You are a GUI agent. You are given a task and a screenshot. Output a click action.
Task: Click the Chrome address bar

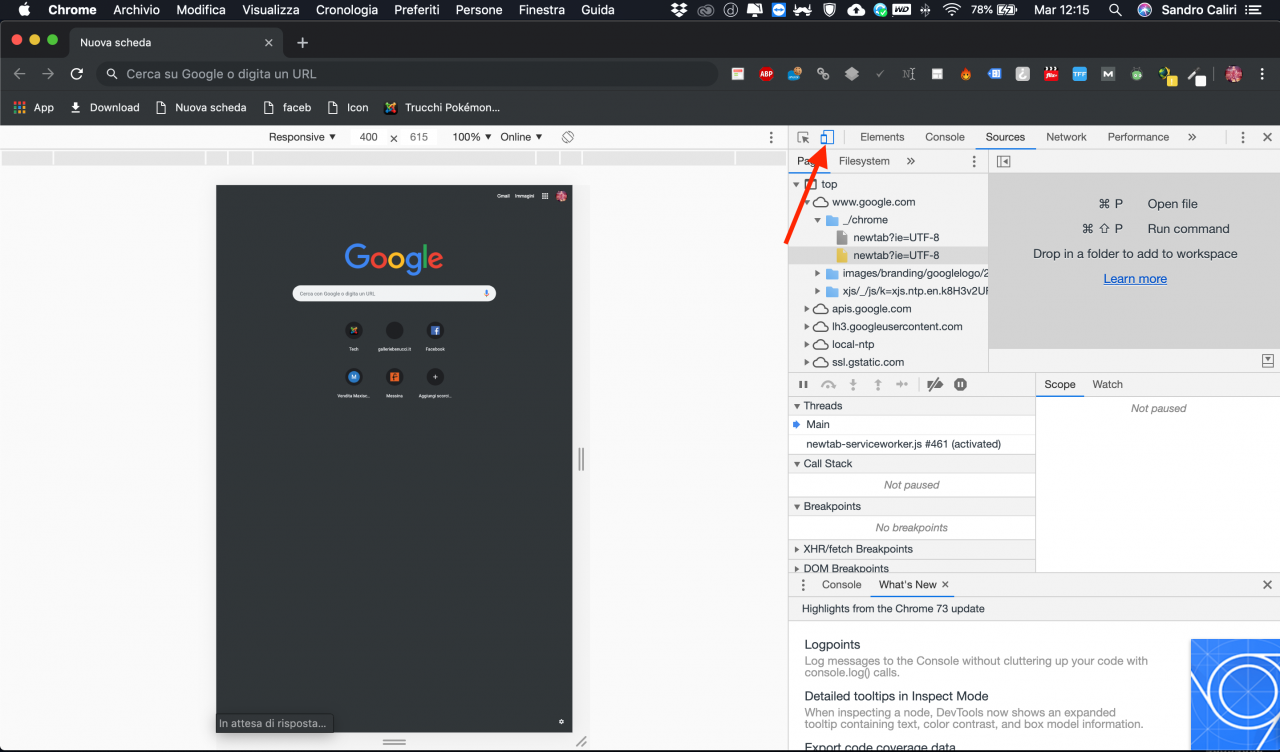[x=407, y=74]
